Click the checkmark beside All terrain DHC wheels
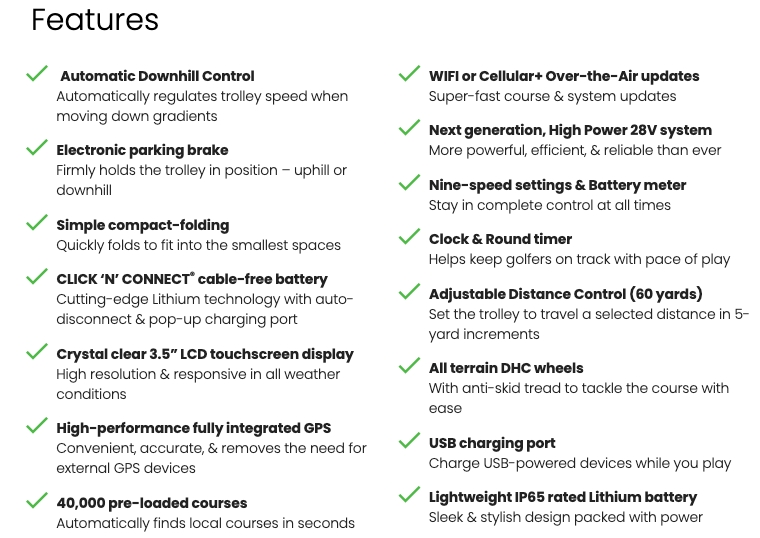This screenshot has height=538, width=760. point(409,365)
